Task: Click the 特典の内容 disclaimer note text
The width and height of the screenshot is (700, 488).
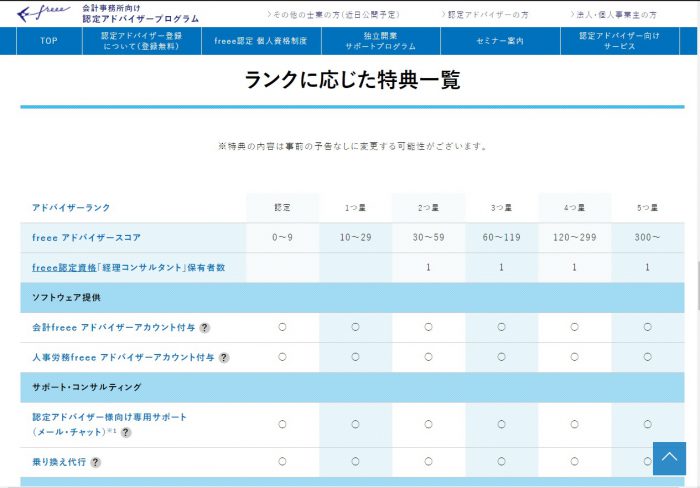Action: coord(352,146)
